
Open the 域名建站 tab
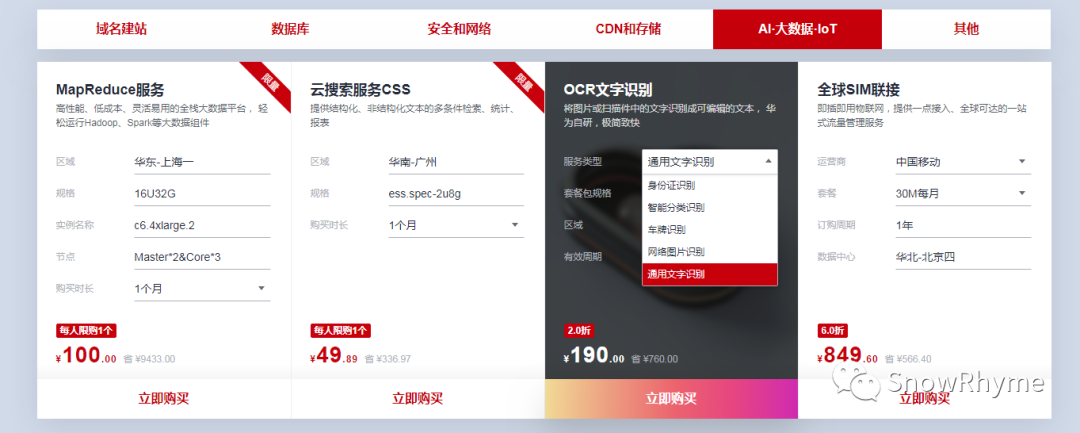[121, 29]
